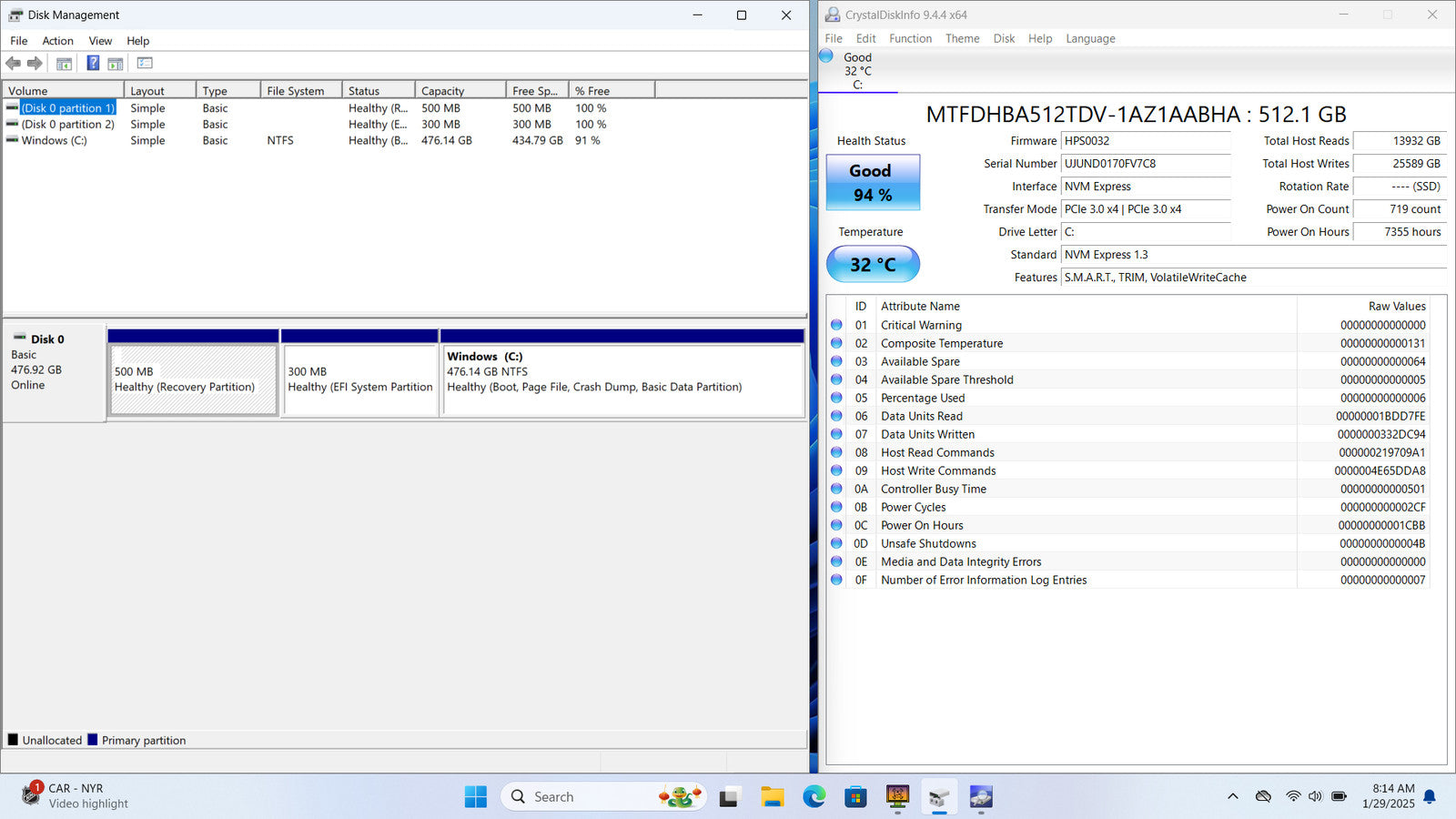The image size is (1456, 819).
Task: Switch to Disk Management taskbar icon
Action: pyautogui.click(x=939, y=797)
